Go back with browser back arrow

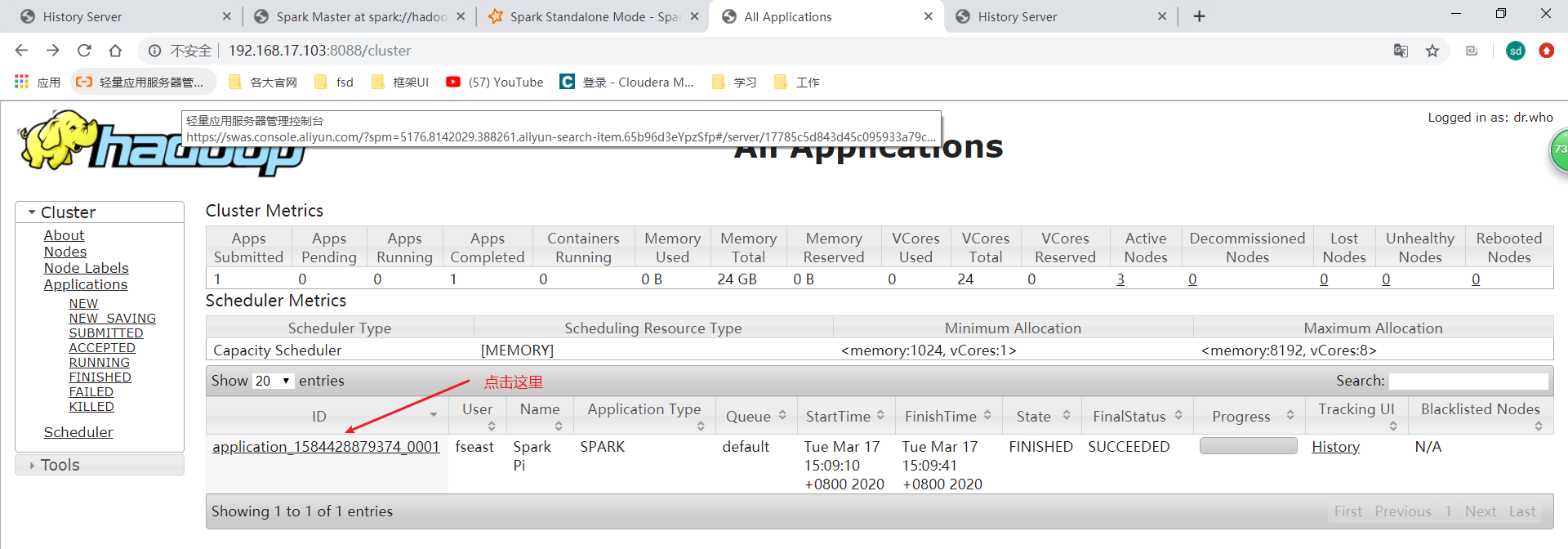pos(21,51)
